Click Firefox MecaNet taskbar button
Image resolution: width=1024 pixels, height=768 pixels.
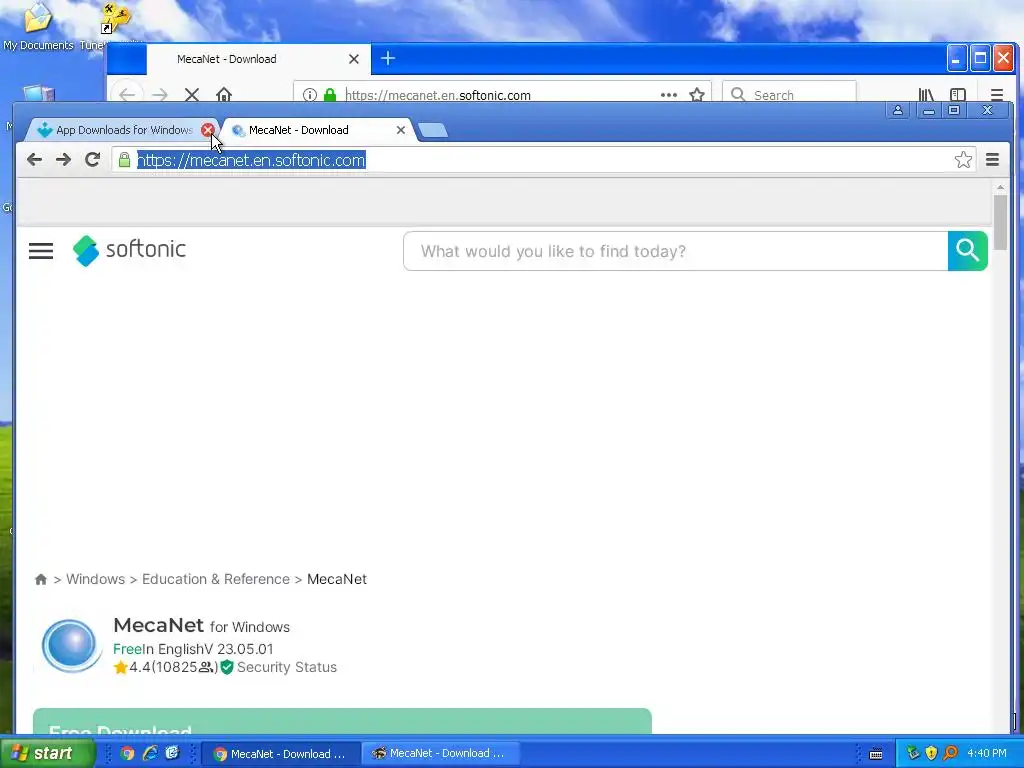[440, 754]
